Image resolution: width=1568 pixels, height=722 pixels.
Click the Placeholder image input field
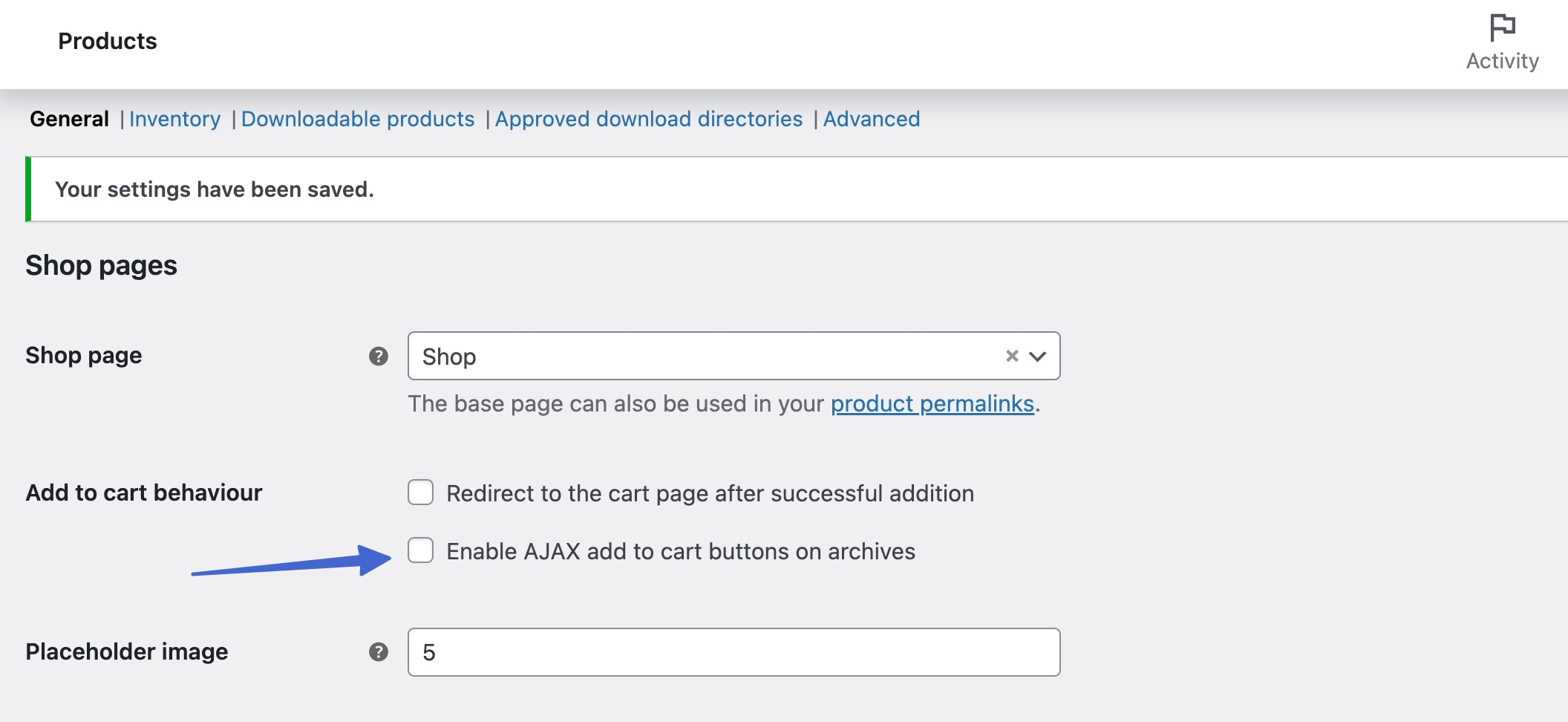[x=734, y=651]
